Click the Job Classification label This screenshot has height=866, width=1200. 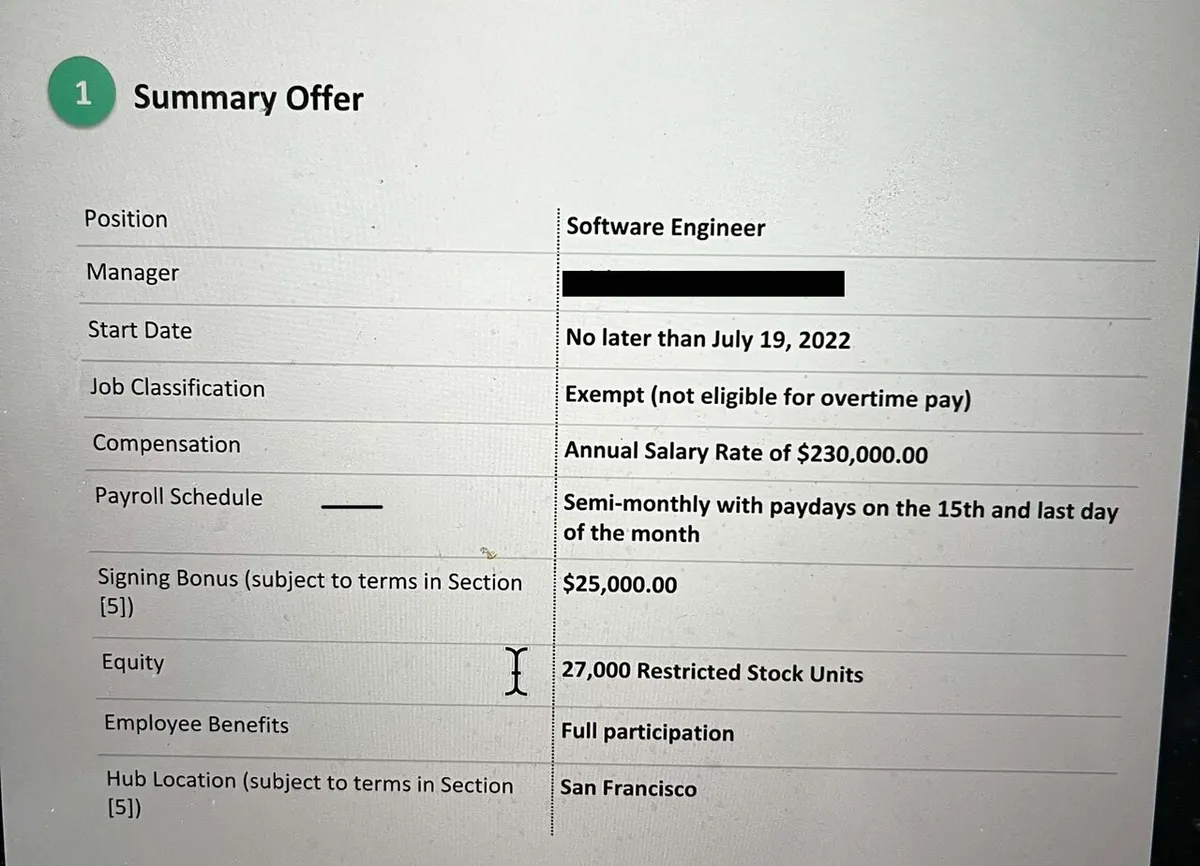pyautogui.click(x=178, y=388)
